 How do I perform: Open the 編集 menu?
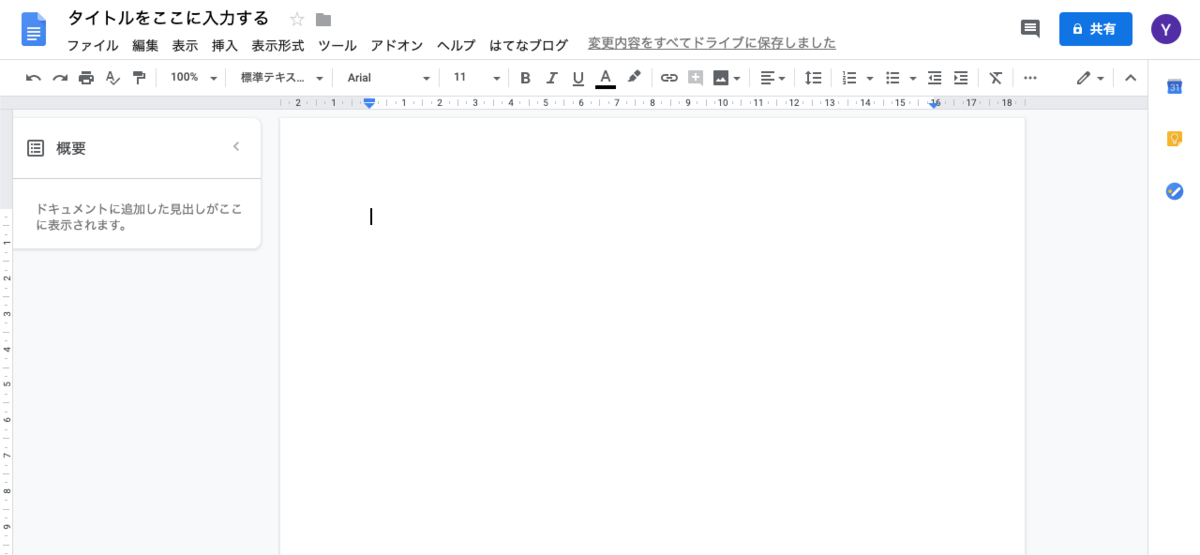(x=145, y=45)
